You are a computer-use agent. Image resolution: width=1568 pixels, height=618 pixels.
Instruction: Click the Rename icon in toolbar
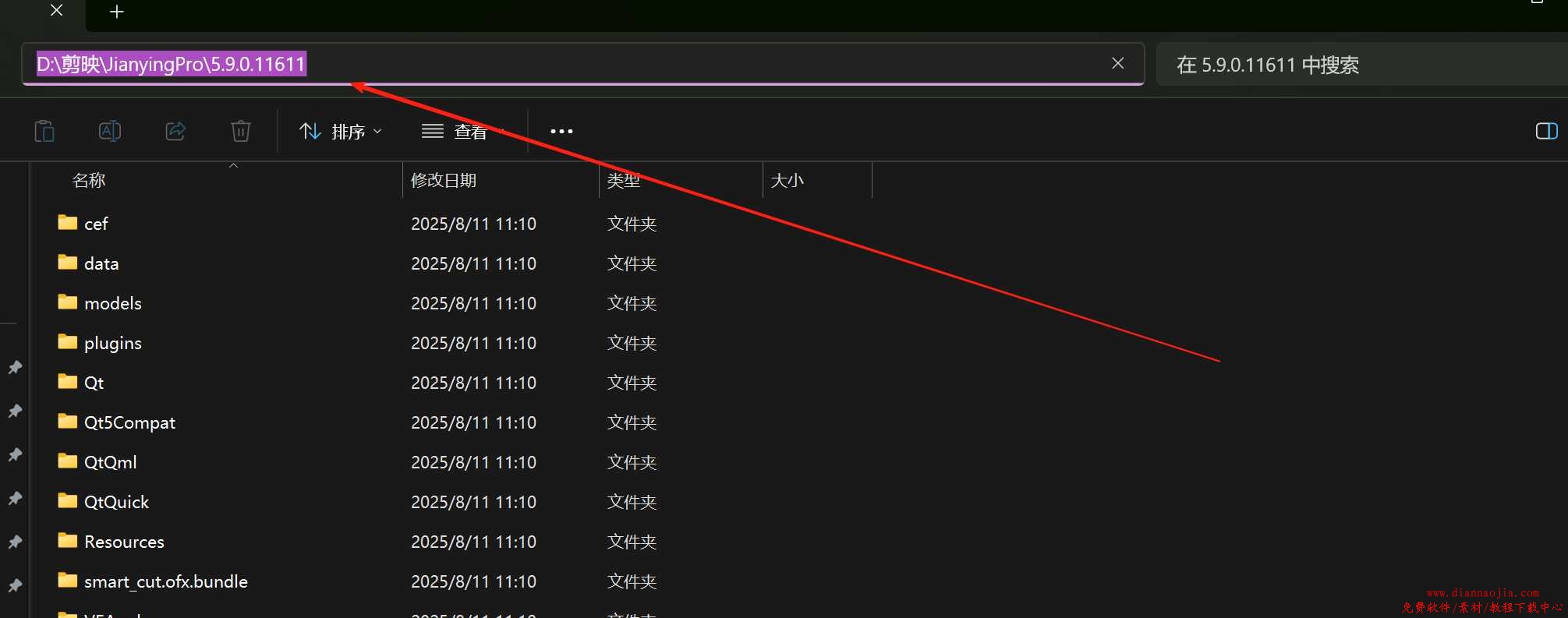pos(110,131)
